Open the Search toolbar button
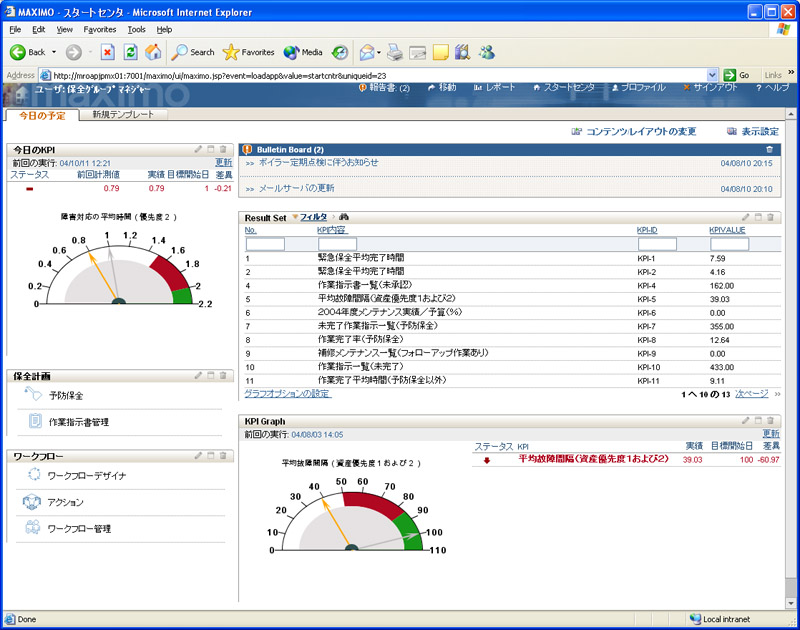This screenshot has width=800, height=630. (x=192, y=52)
